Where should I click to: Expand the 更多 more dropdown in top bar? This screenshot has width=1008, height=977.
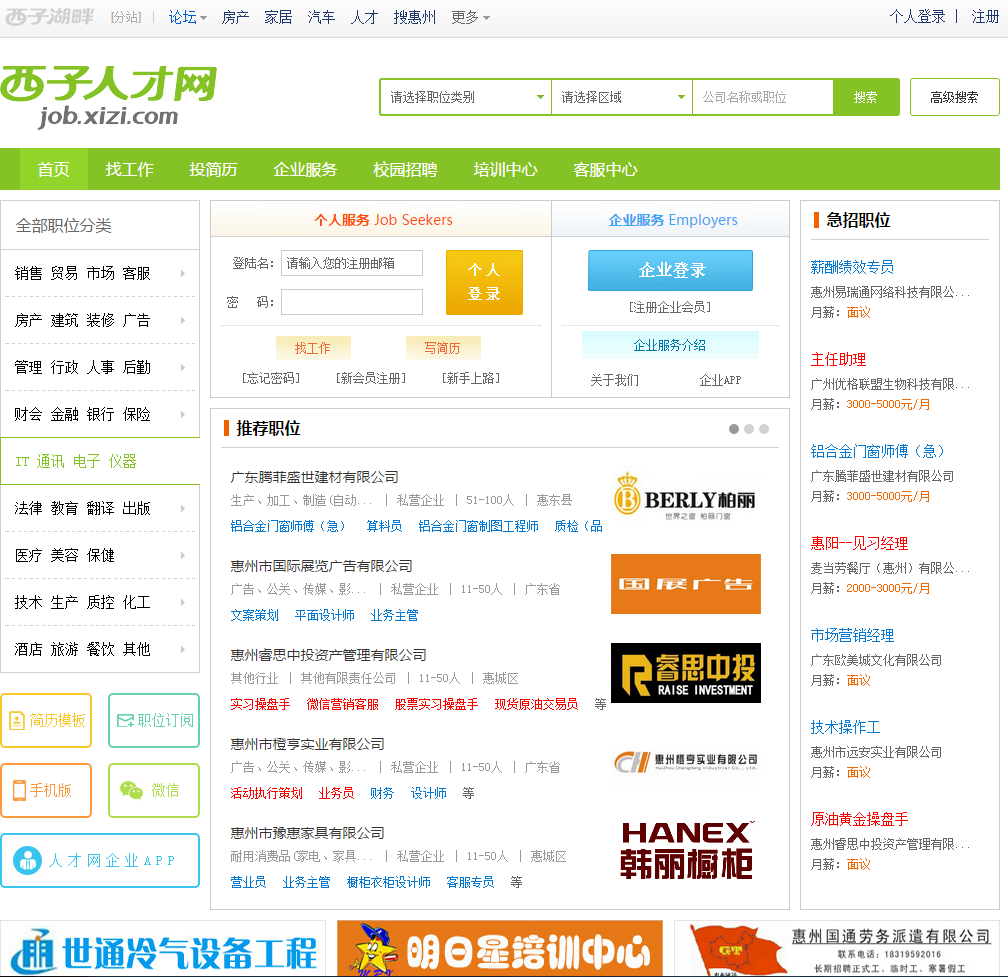pyautogui.click(x=471, y=17)
